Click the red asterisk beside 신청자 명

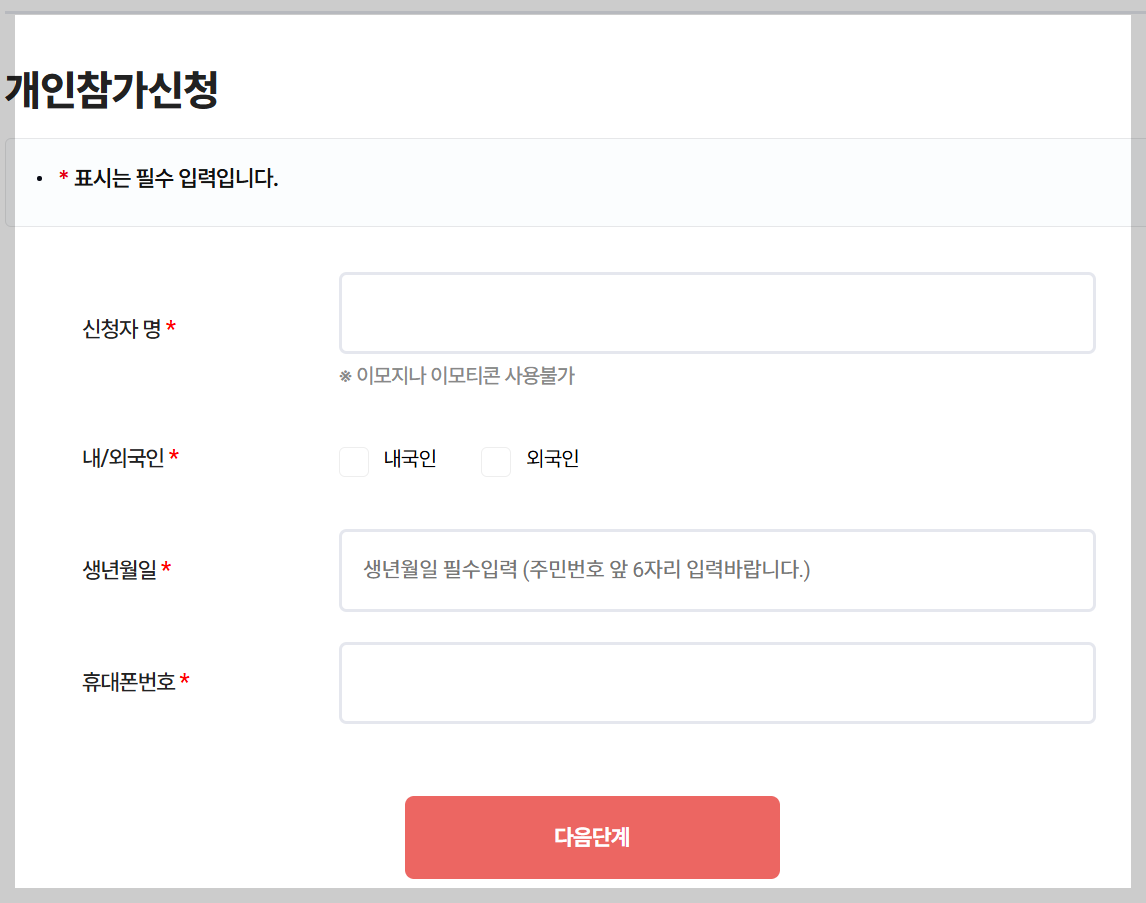click(x=173, y=325)
